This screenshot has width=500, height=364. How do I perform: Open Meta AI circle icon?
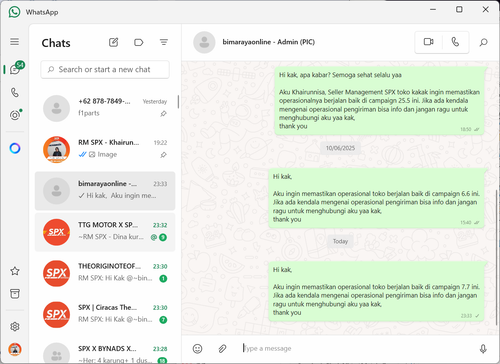point(15,148)
